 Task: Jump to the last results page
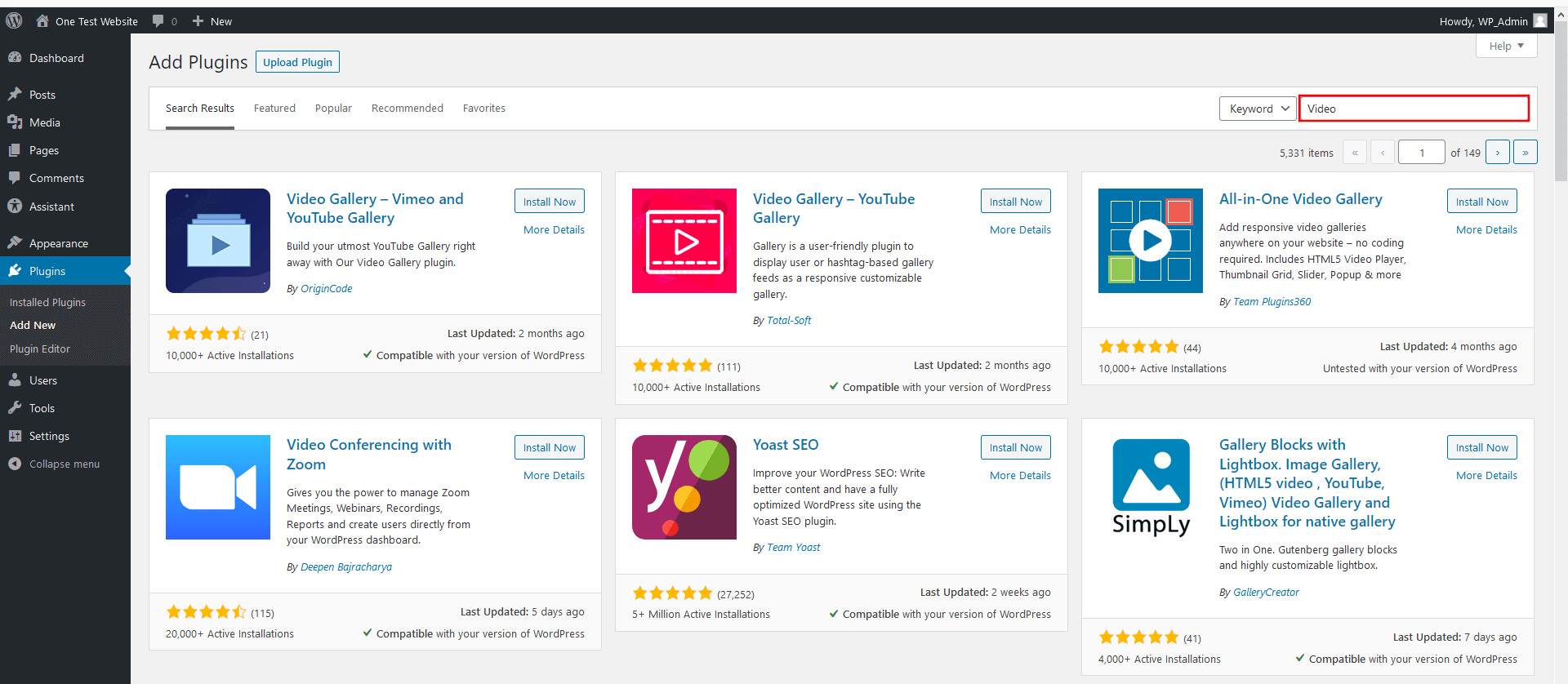click(x=1525, y=153)
